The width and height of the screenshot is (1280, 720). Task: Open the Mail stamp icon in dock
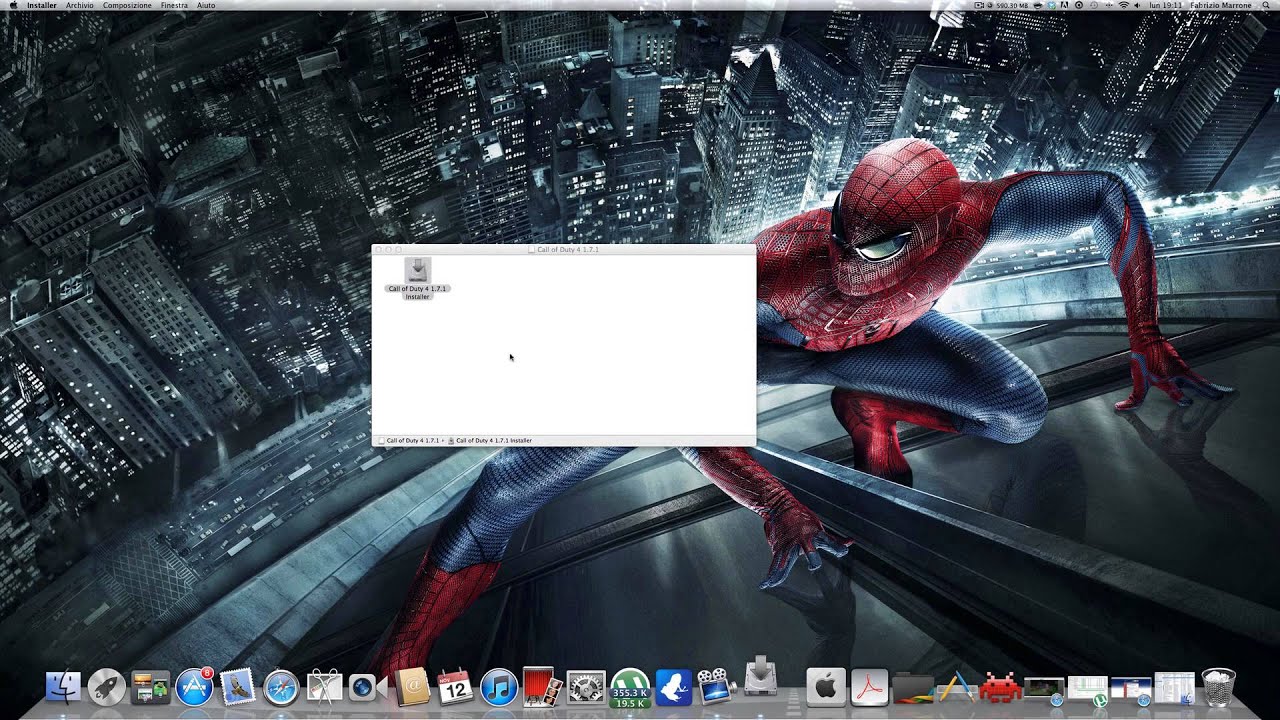click(238, 687)
